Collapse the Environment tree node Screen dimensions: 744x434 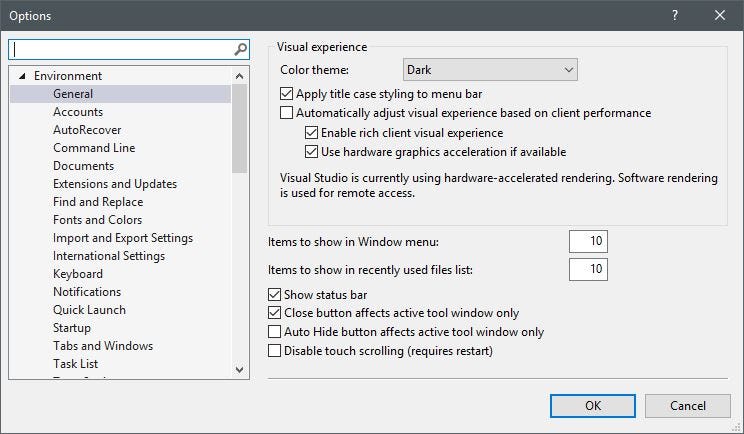pyautogui.click(x=22, y=76)
